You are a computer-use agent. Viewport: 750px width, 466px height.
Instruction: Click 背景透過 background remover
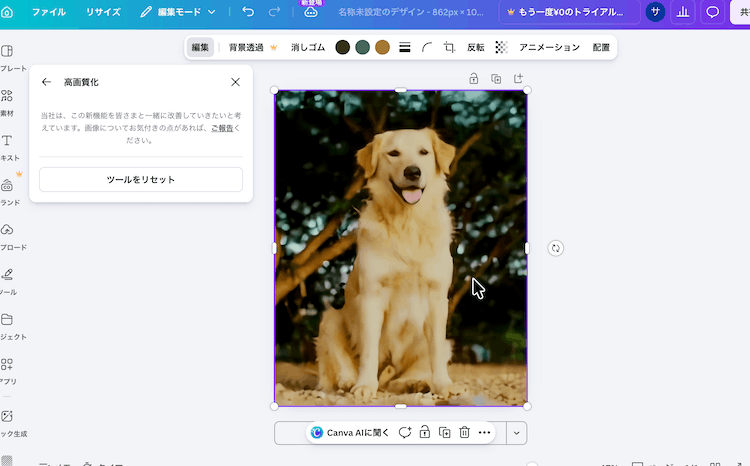253,47
